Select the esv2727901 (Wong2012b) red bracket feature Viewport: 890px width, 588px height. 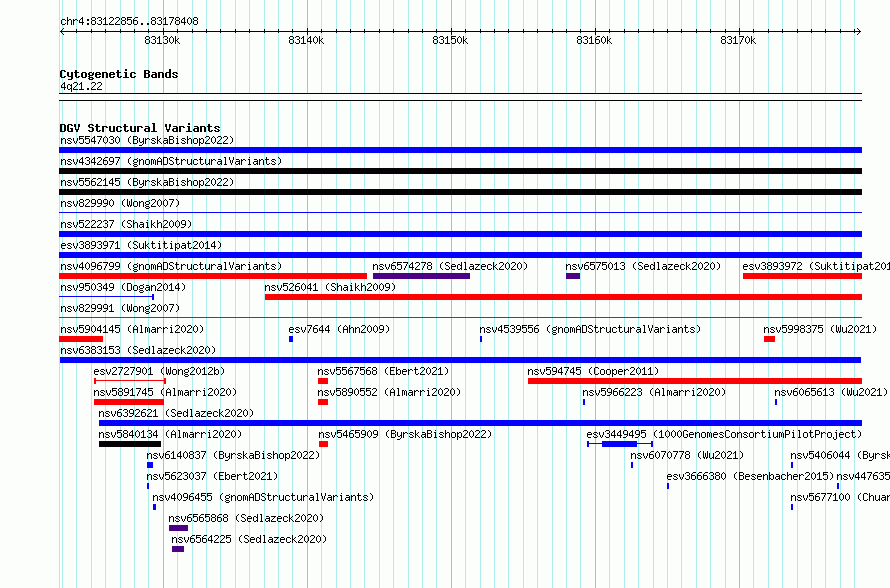tap(130, 381)
